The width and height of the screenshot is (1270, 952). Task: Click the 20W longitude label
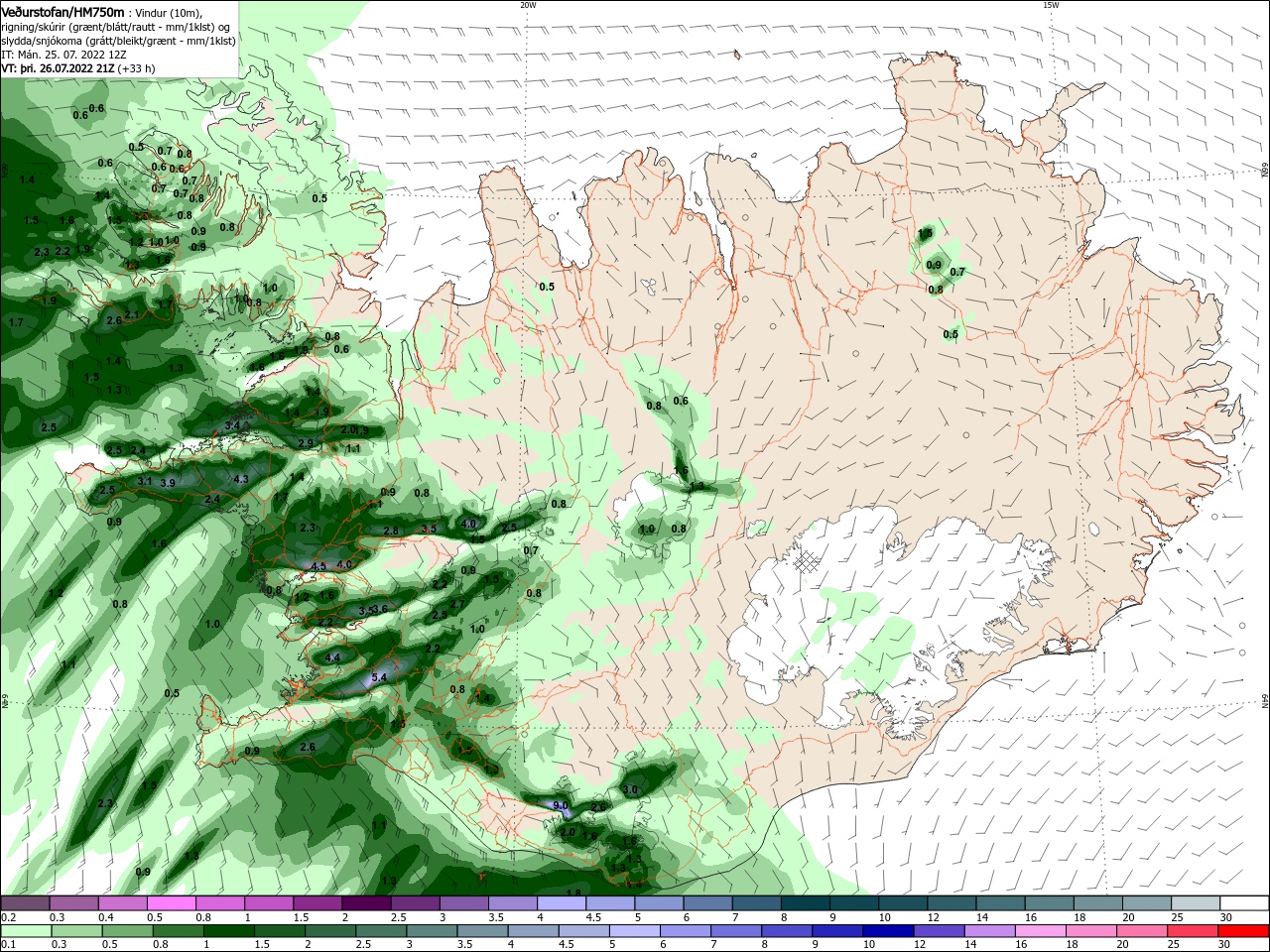click(x=528, y=5)
